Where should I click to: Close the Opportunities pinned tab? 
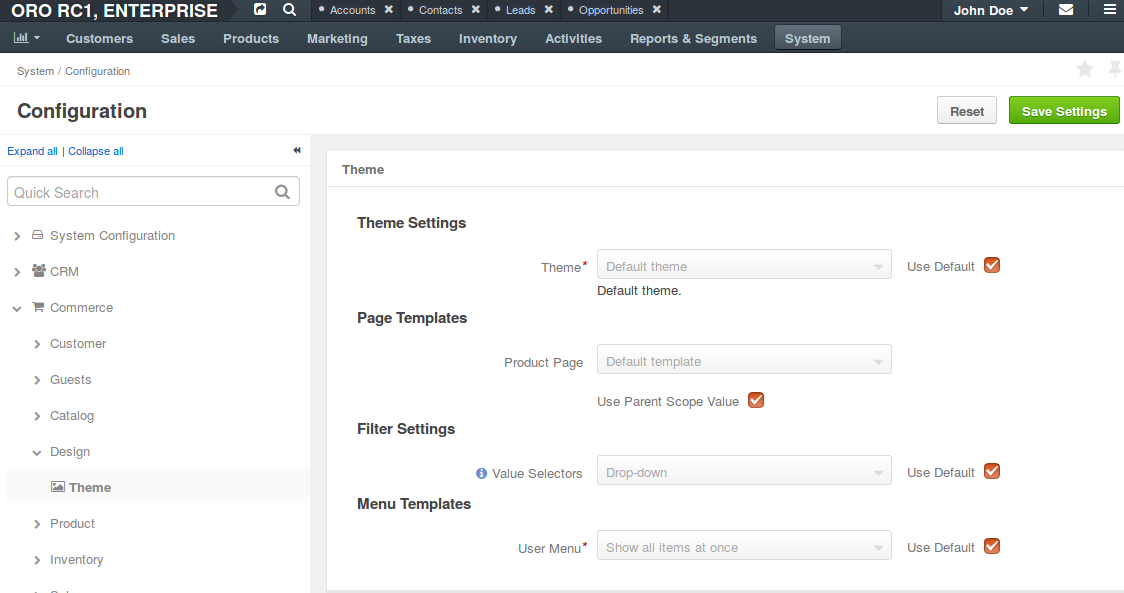click(657, 9)
